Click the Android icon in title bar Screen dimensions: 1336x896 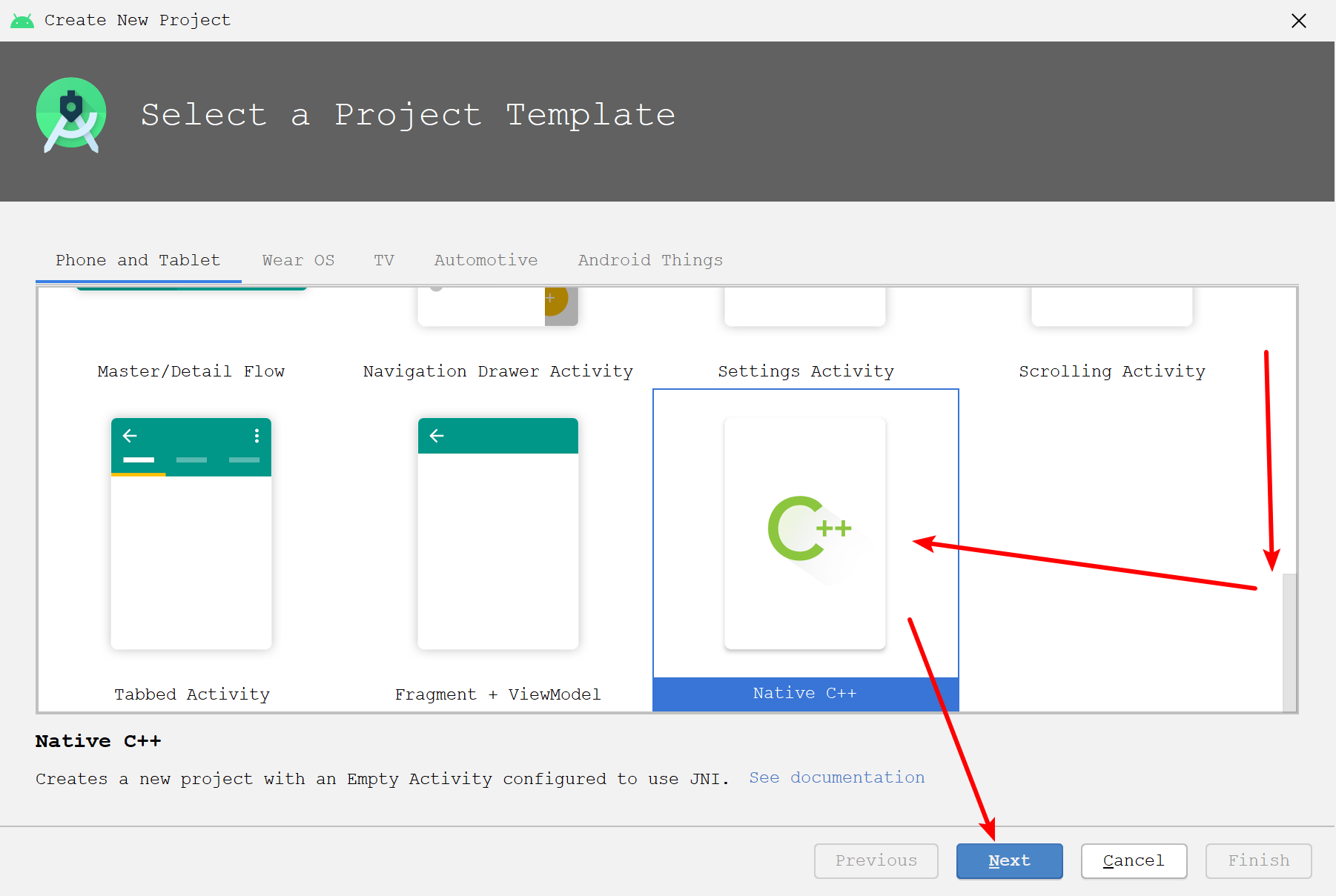(22, 21)
